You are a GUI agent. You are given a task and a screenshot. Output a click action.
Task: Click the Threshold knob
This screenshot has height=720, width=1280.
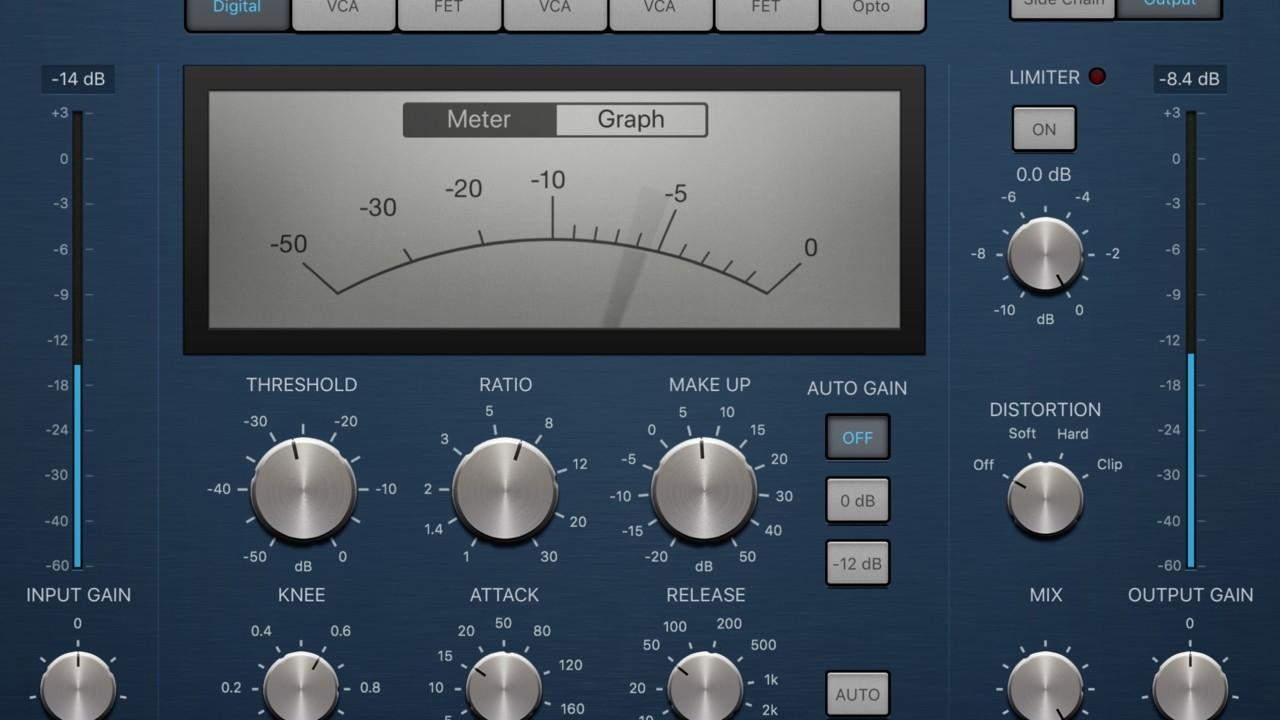tap(303, 490)
